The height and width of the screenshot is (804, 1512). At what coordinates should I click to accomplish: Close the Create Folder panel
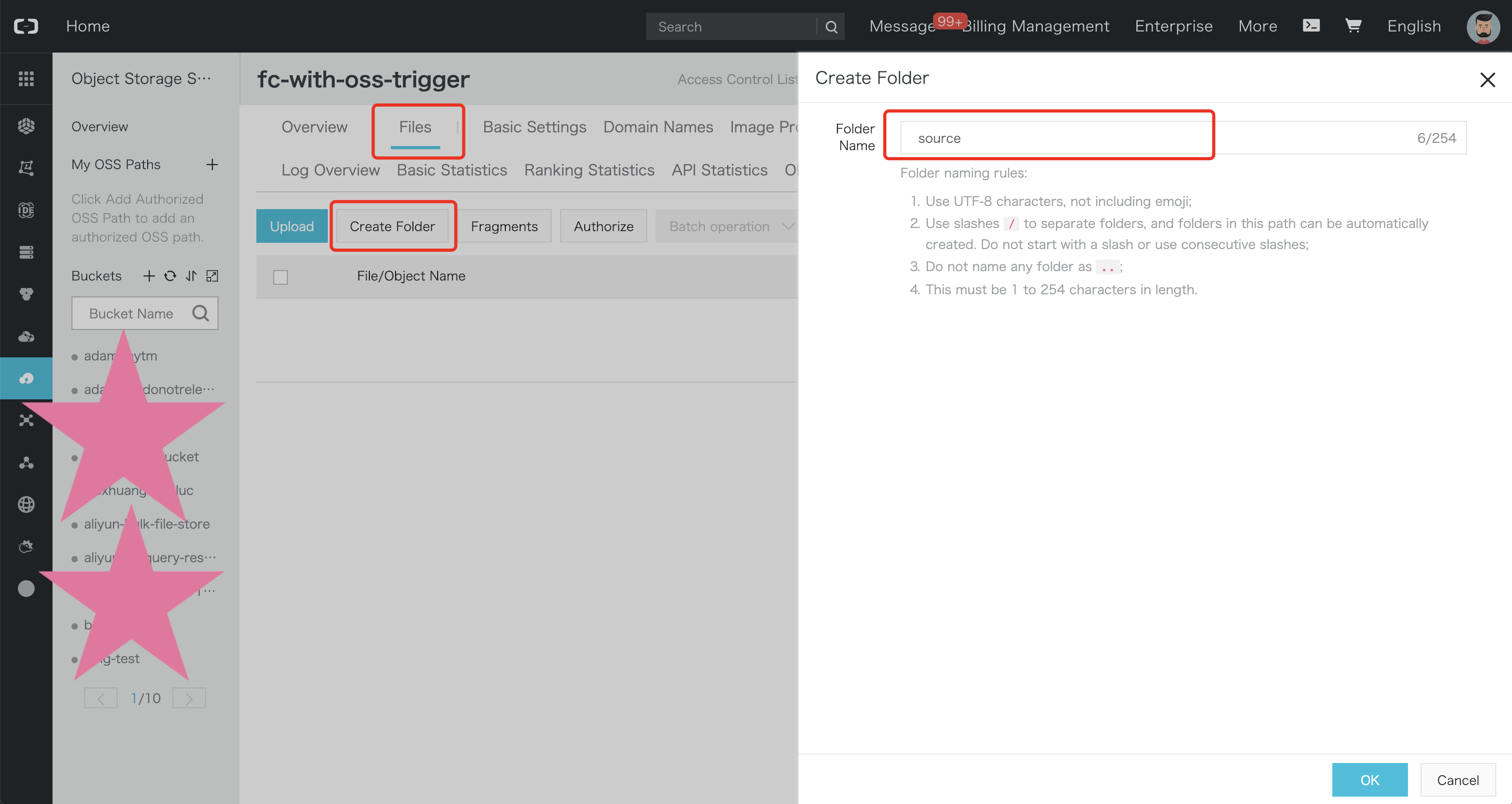[1487, 80]
